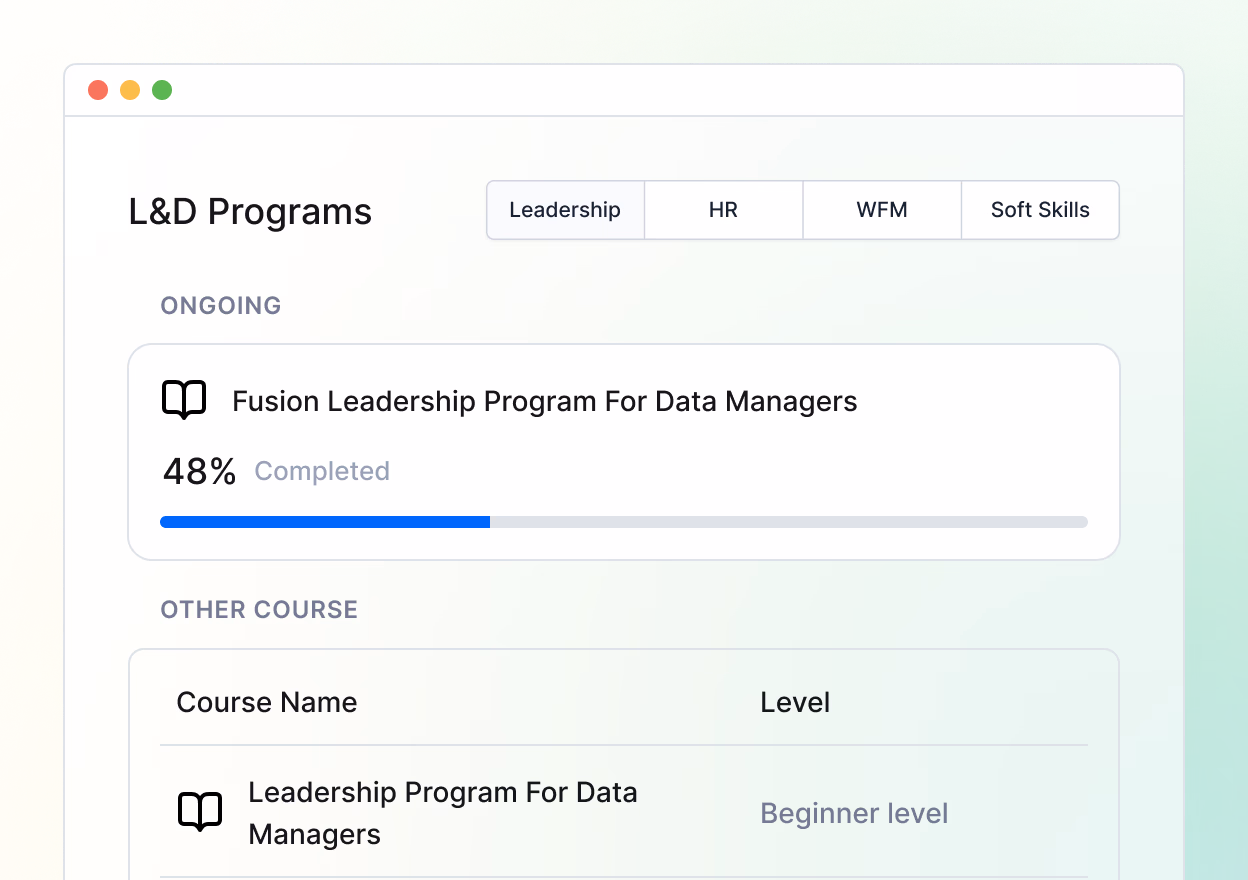
Task: Select the WFM tab
Action: tap(882, 210)
